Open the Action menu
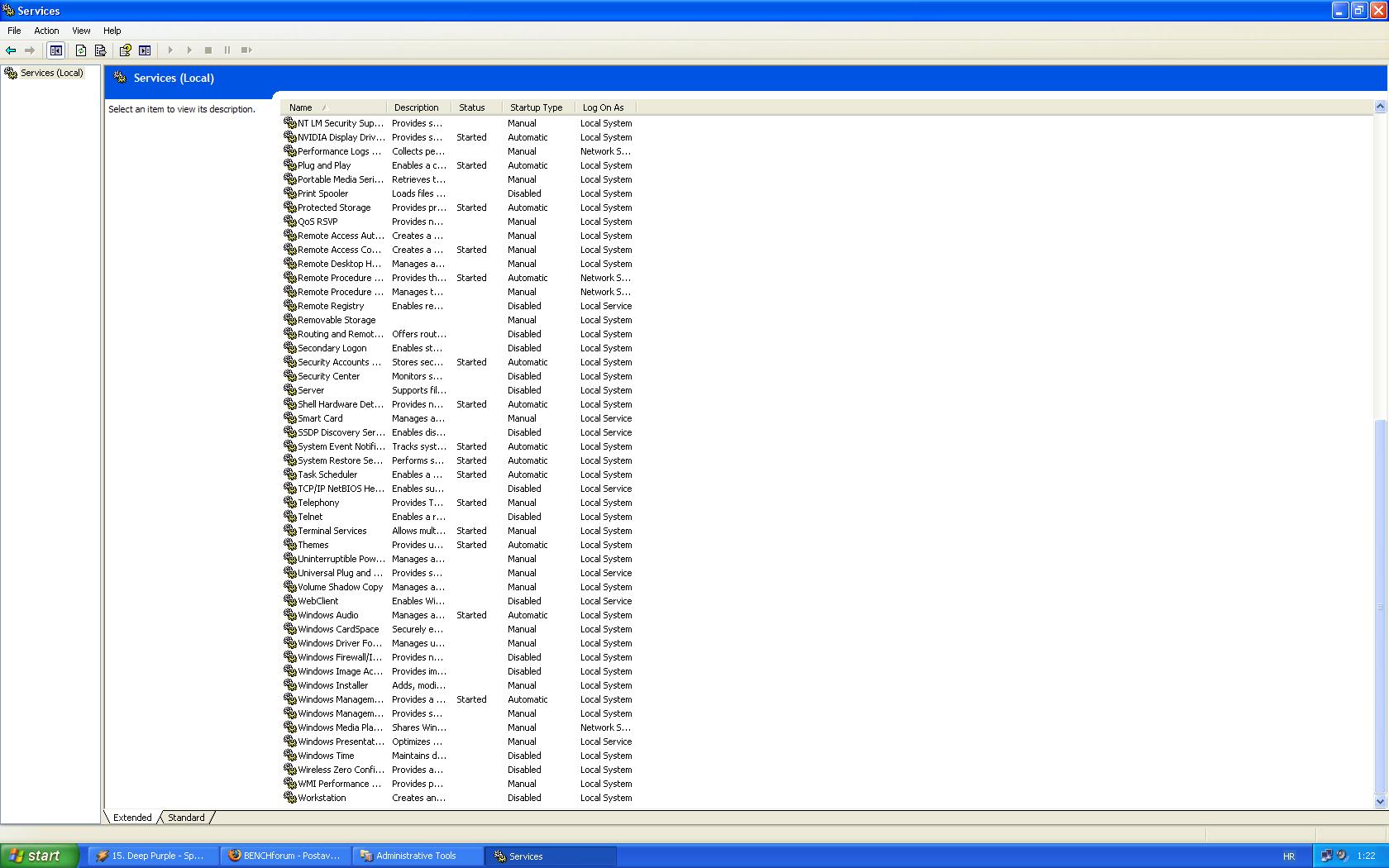 point(46,31)
